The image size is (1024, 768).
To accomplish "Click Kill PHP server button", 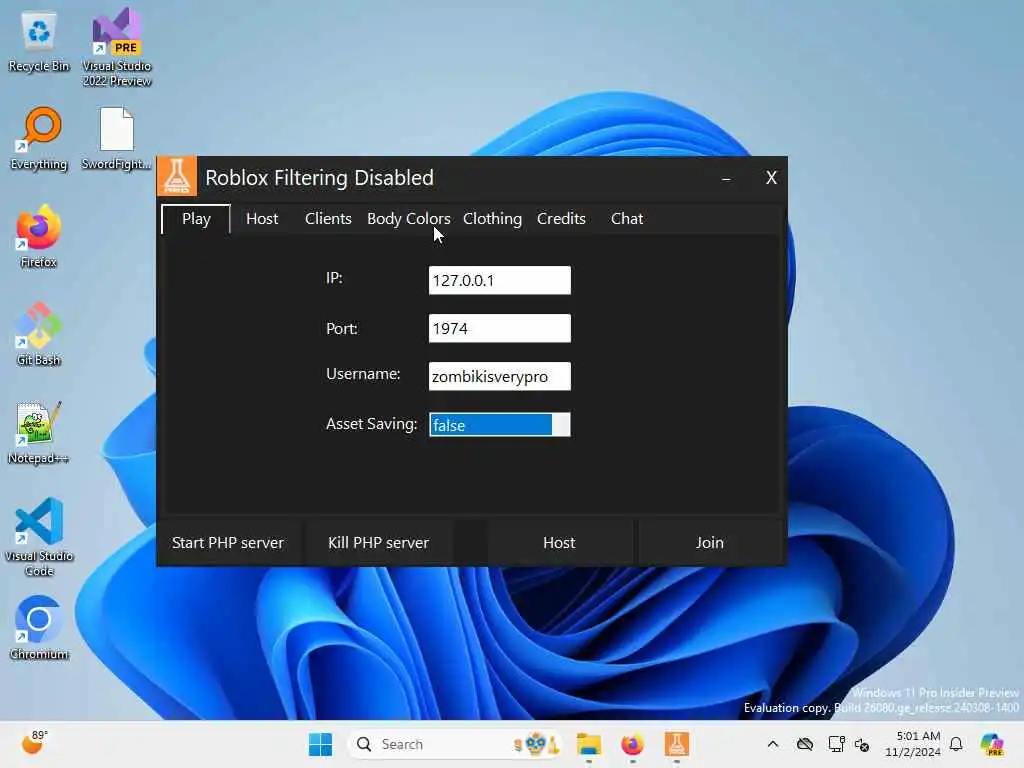I will (379, 543).
